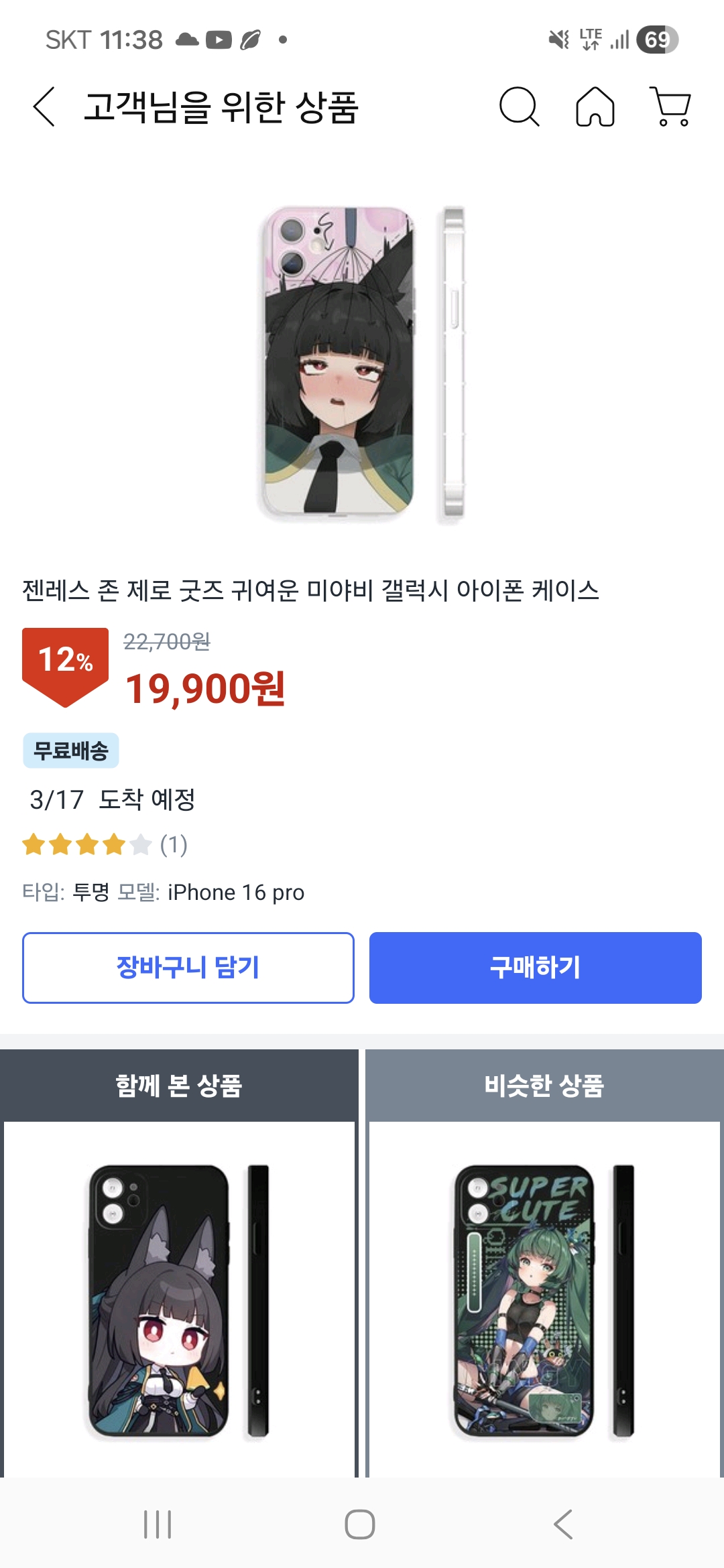Tap Android recent apps navigation button
Viewport: 724px width, 1568px height.
click(158, 1524)
